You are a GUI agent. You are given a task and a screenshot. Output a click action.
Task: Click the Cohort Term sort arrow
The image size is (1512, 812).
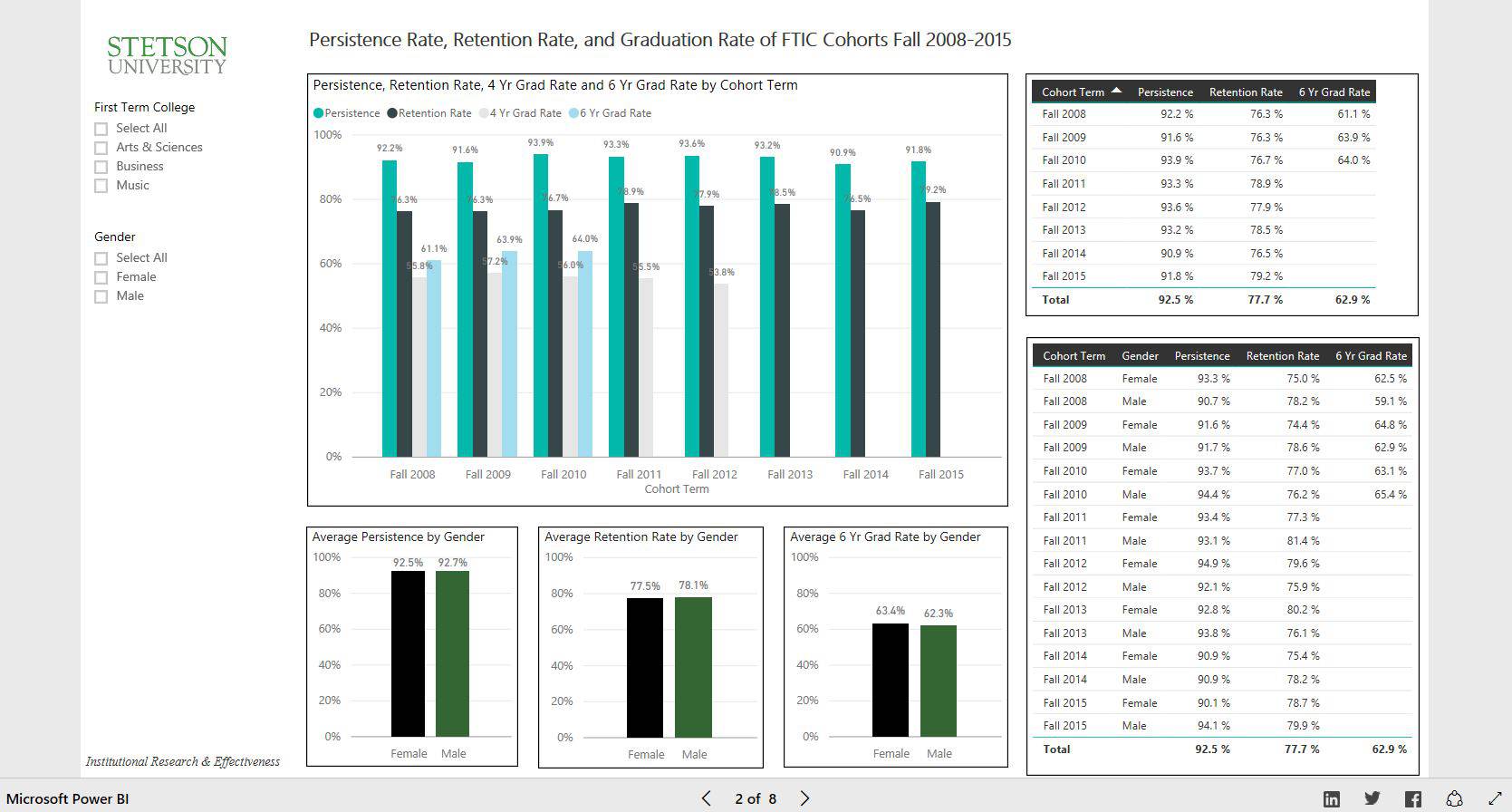coord(1116,91)
